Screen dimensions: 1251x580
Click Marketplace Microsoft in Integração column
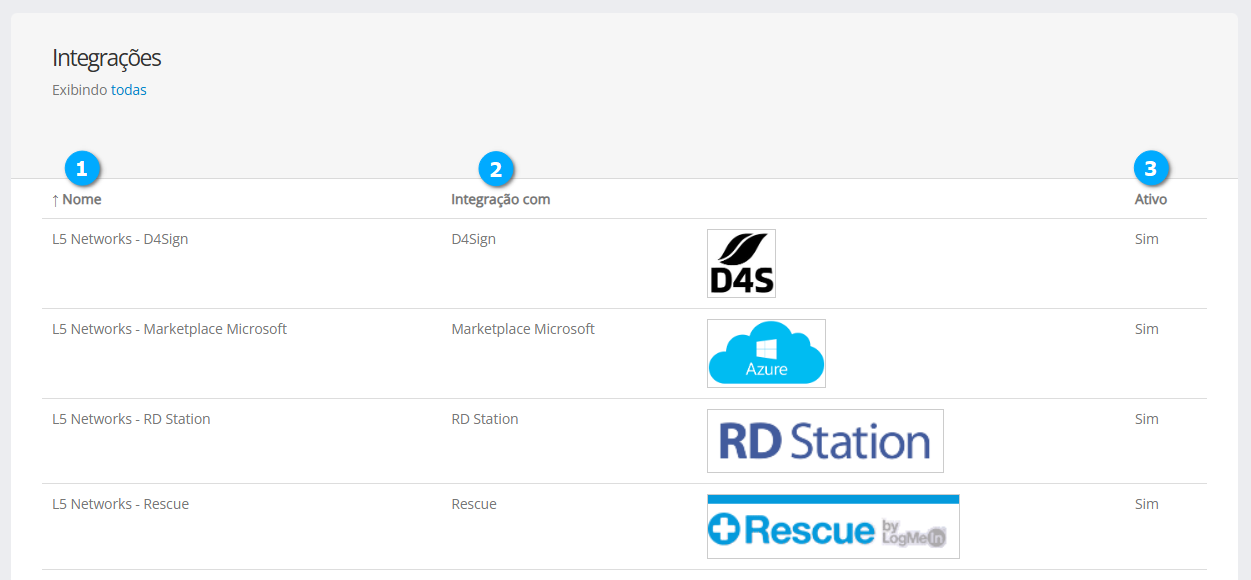pos(522,329)
